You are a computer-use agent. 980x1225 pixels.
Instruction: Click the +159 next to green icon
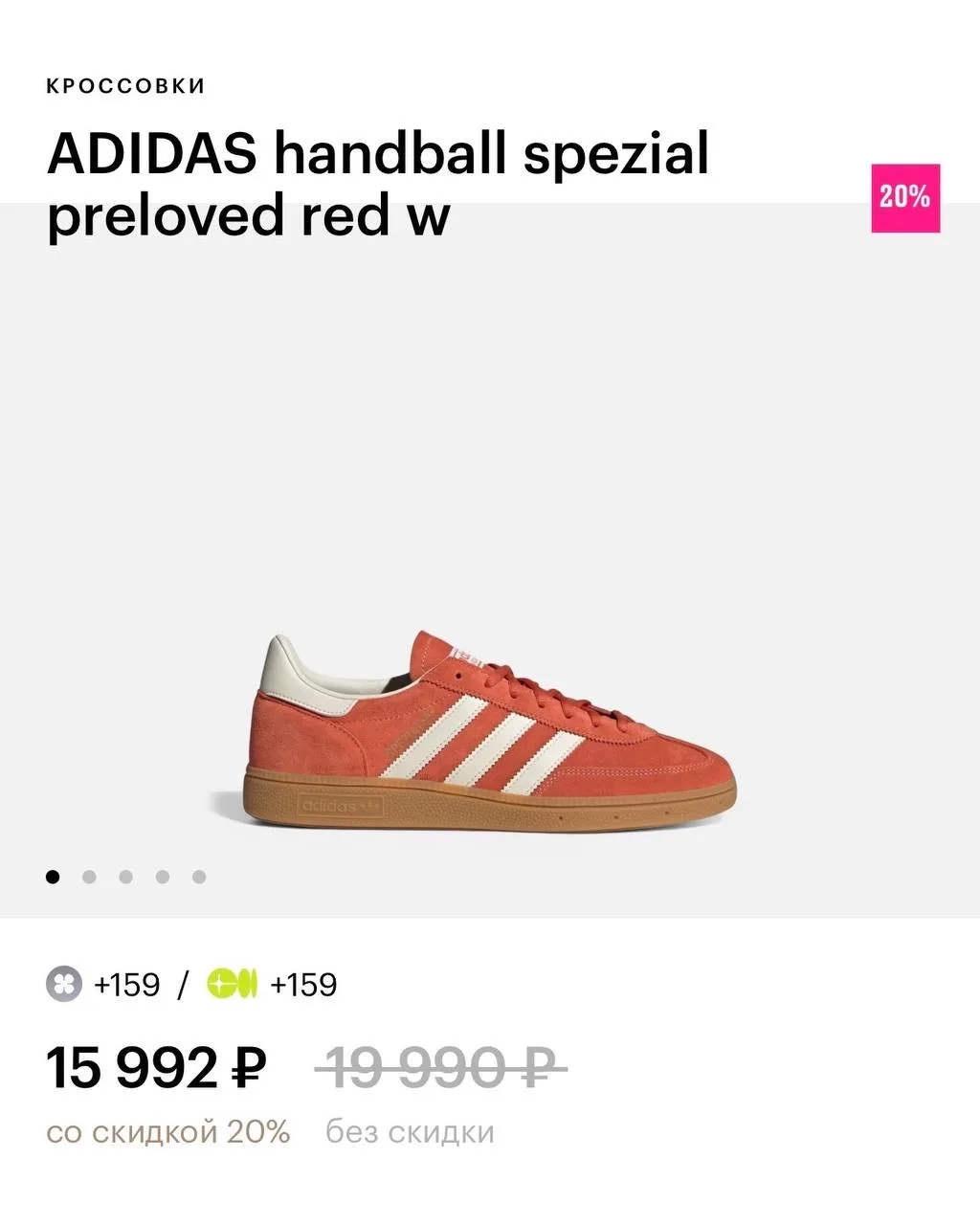303,985
